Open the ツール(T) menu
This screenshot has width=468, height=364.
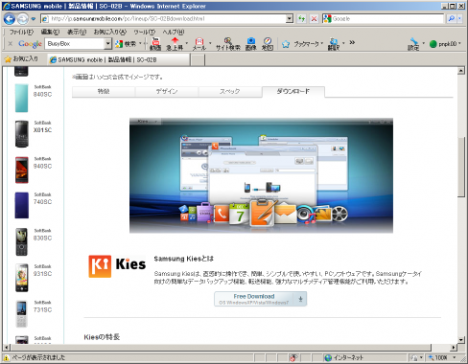coord(144,32)
